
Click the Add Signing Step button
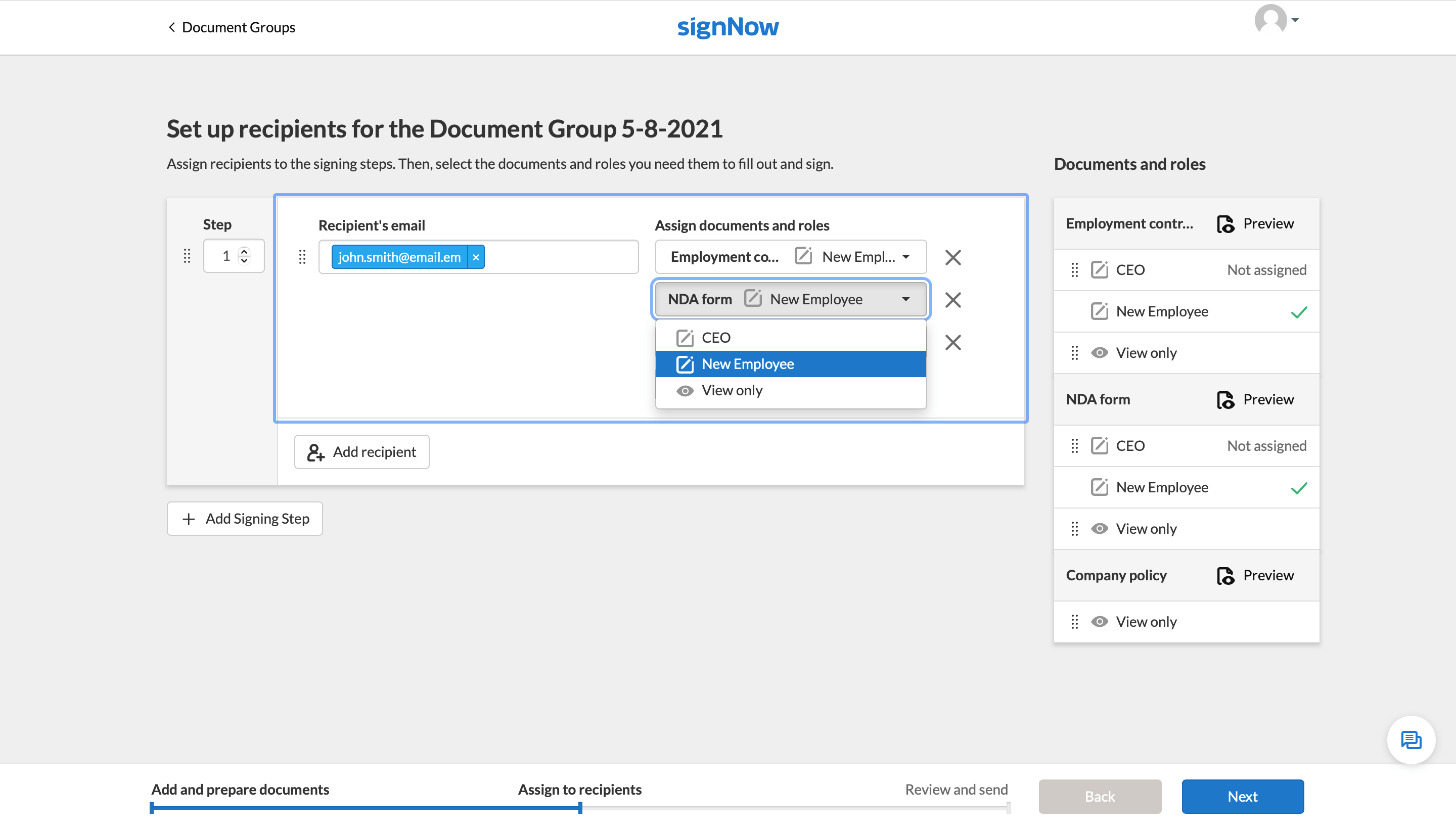click(245, 519)
